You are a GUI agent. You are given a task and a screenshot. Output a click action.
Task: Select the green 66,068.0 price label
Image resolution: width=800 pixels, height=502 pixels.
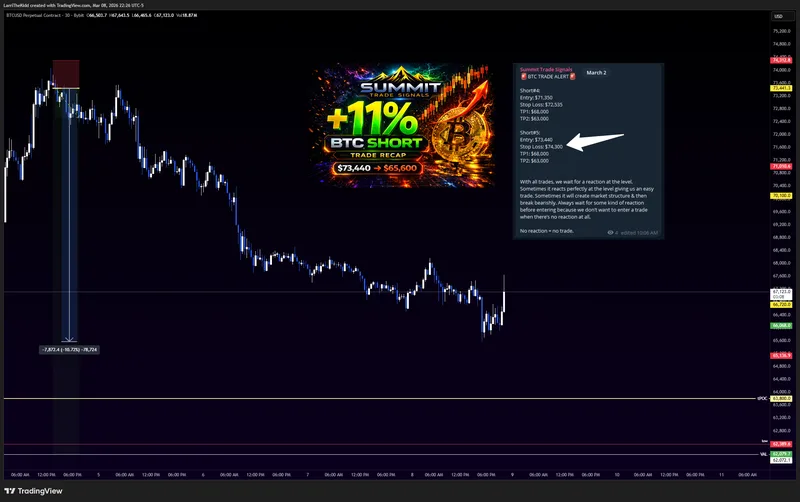click(x=781, y=325)
